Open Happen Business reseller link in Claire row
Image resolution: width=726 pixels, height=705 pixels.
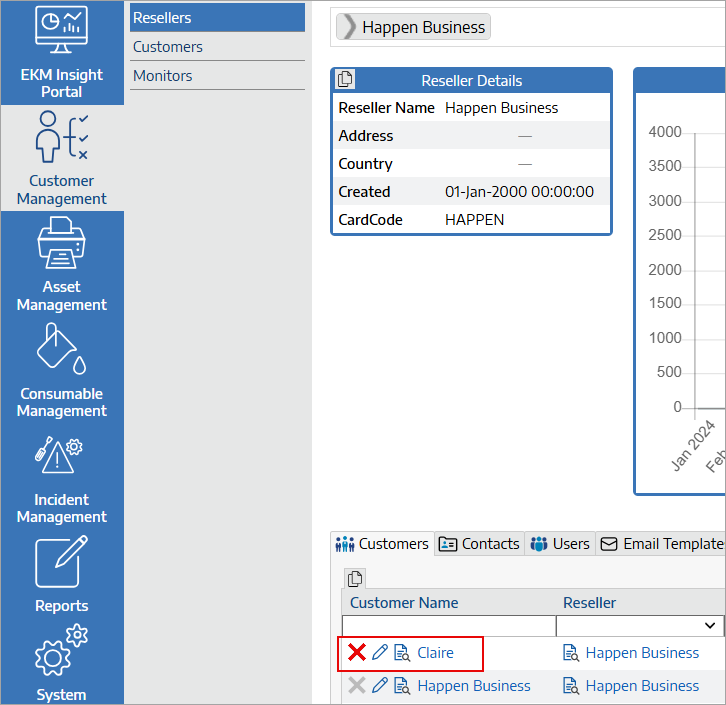click(x=642, y=653)
